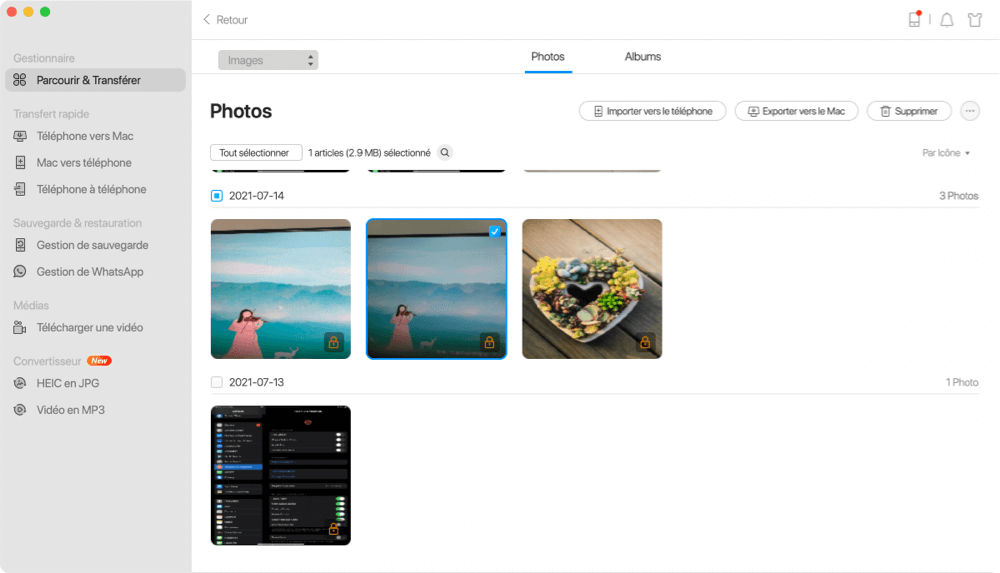Switch to the Albums tab
The width and height of the screenshot is (1000, 573).
pos(643,57)
